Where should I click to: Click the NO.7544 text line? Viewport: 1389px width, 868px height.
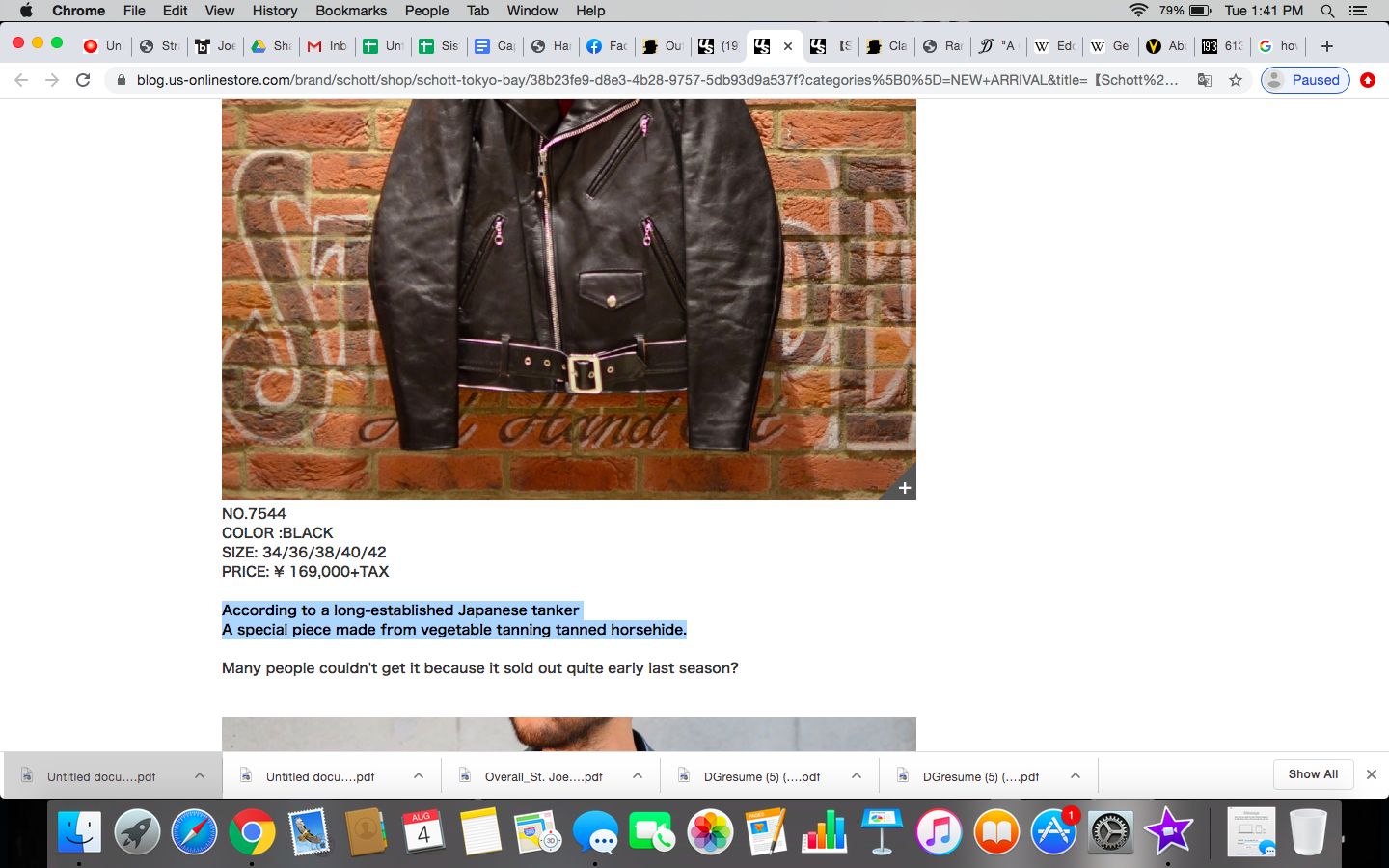pyautogui.click(x=254, y=513)
